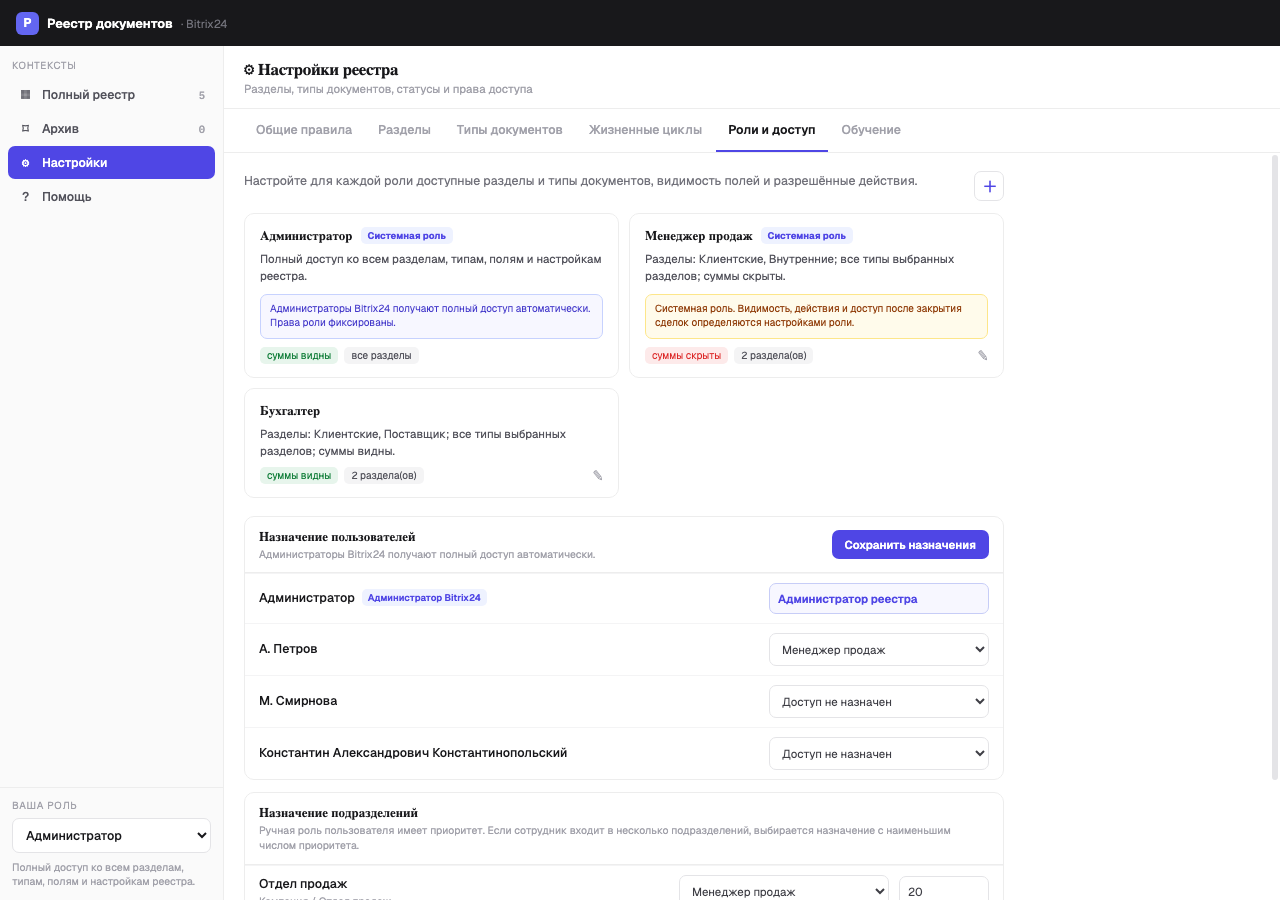The width and height of the screenshot is (1280, 900).
Task: Click Назначение подразделений heading
Action: [x=338, y=813]
